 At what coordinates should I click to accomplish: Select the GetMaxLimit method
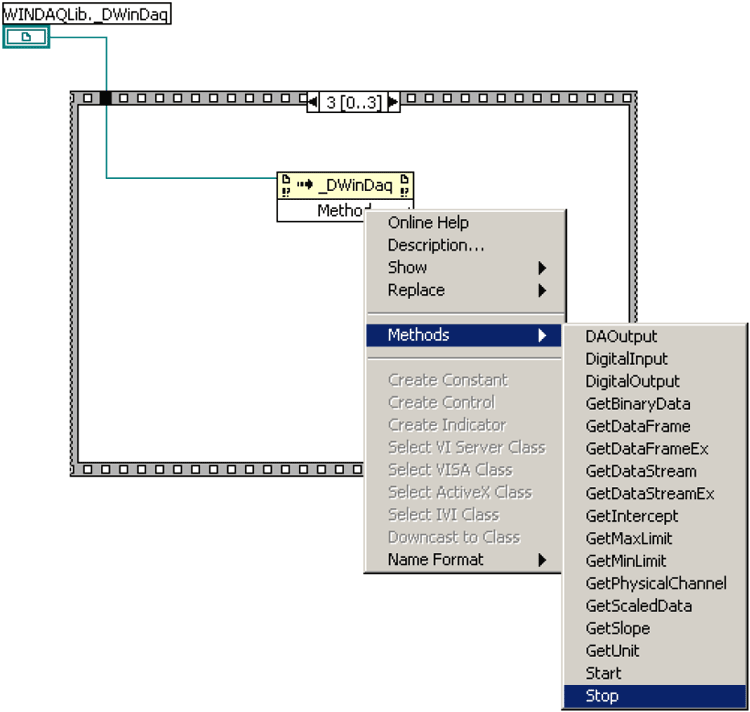point(655,538)
